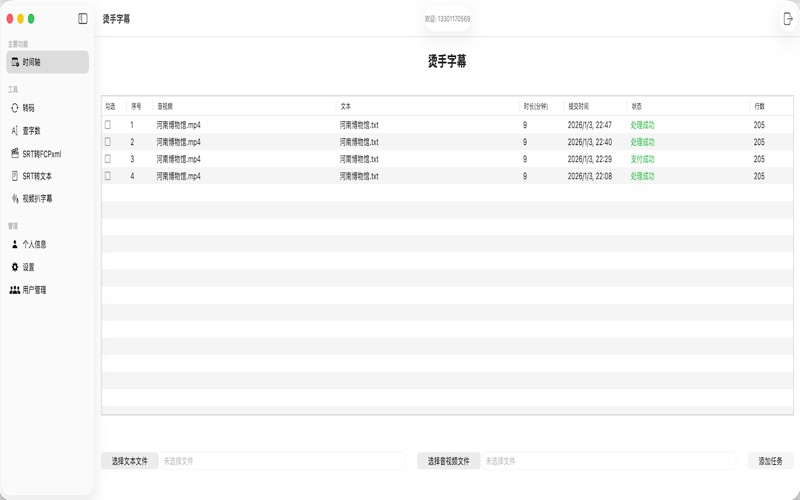The image size is (800, 500).
Task: Click the 处理成功 status in row 2
Action: click(642, 142)
